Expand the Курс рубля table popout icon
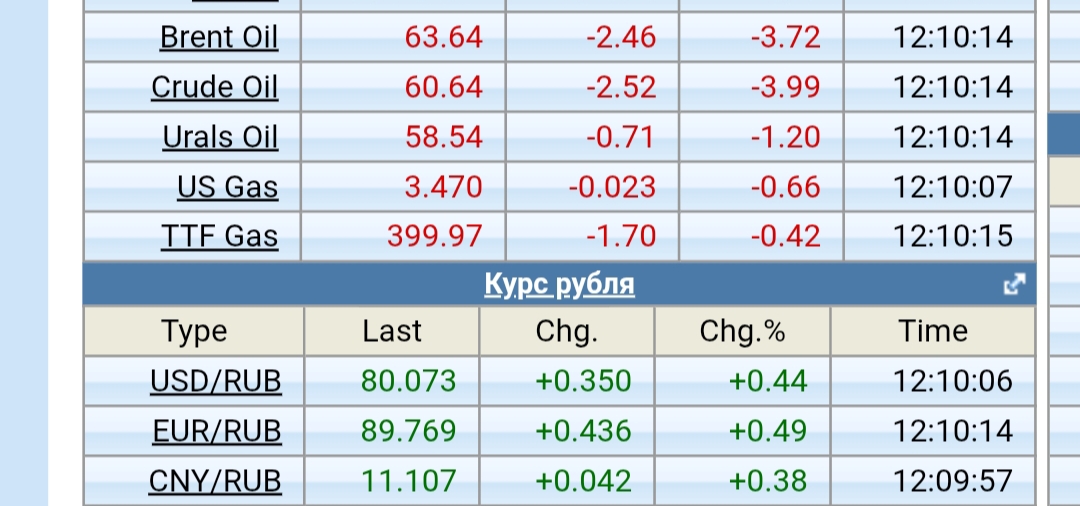The height and width of the screenshot is (506, 1080). [x=1014, y=285]
